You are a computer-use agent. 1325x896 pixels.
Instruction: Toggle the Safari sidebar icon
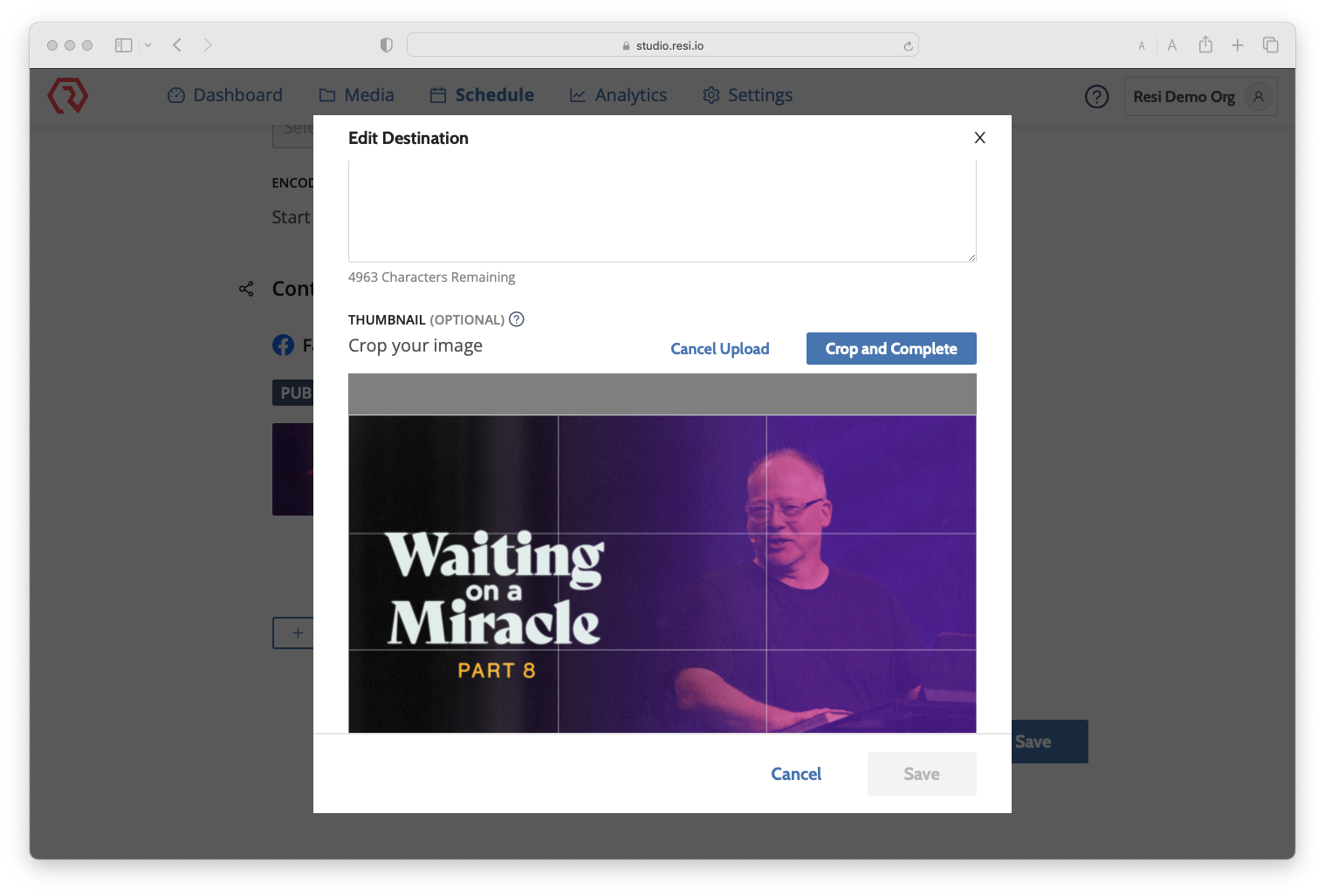(123, 44)
